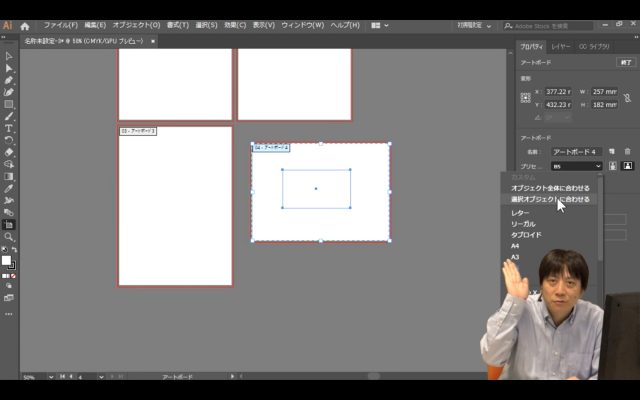Select the Artboard tool
Viewport: 640px width, 400px height.
pyautogui.click(x=9, y=224)
